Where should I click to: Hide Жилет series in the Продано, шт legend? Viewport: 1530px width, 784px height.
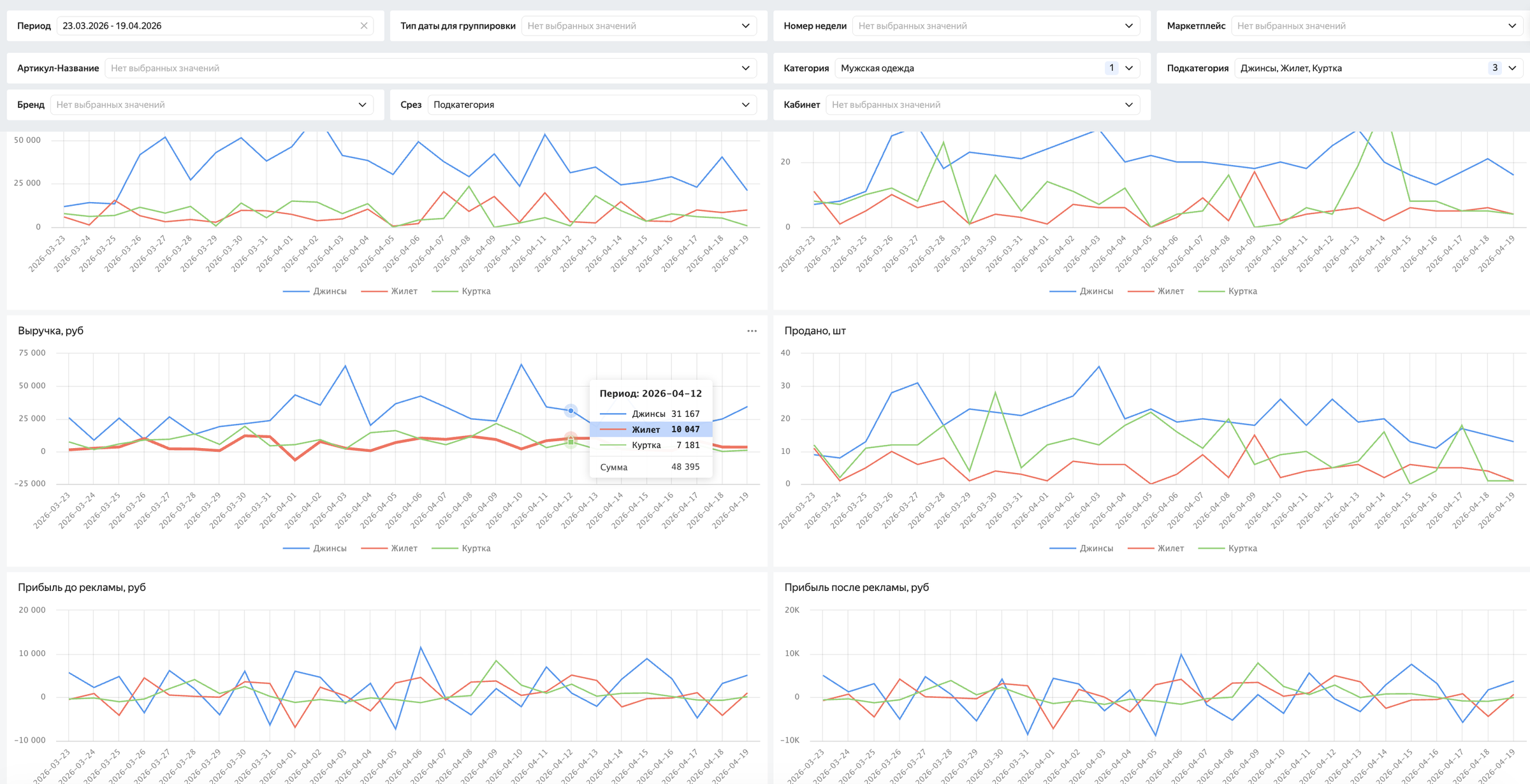[1156, 548]
